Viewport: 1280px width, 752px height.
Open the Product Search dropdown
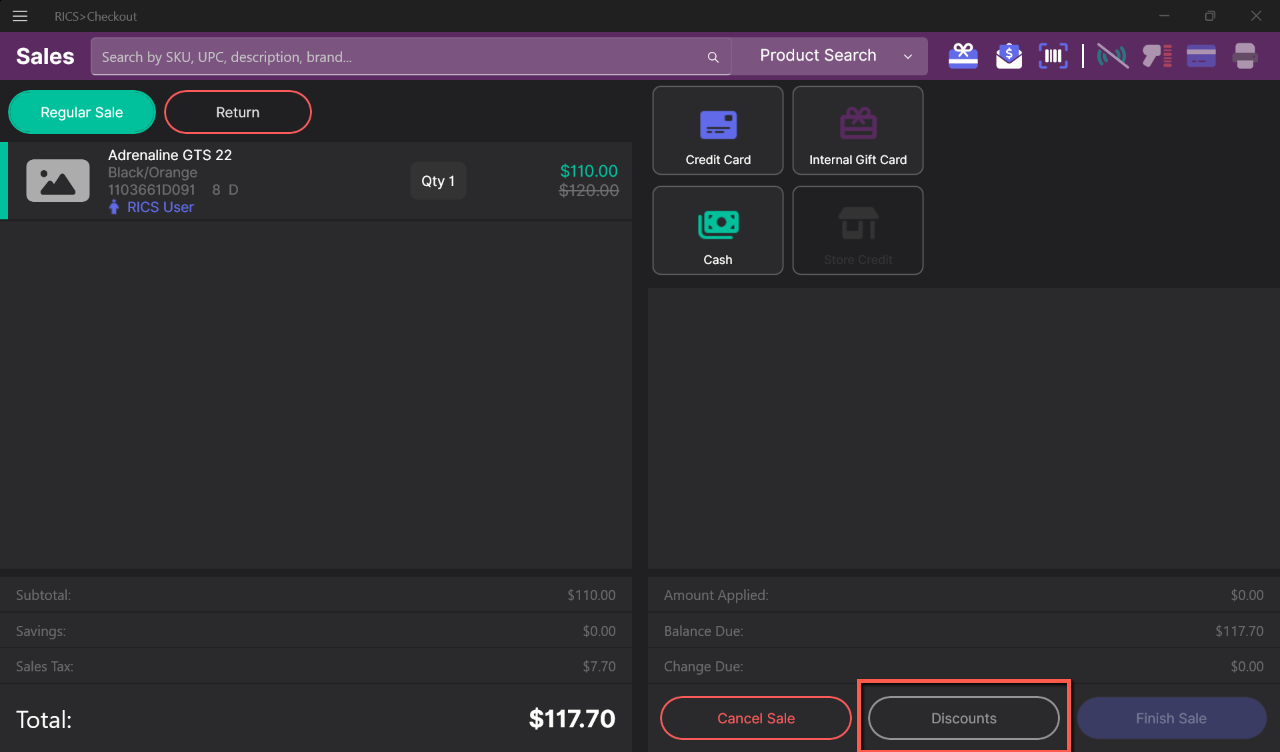pos(830,56)
